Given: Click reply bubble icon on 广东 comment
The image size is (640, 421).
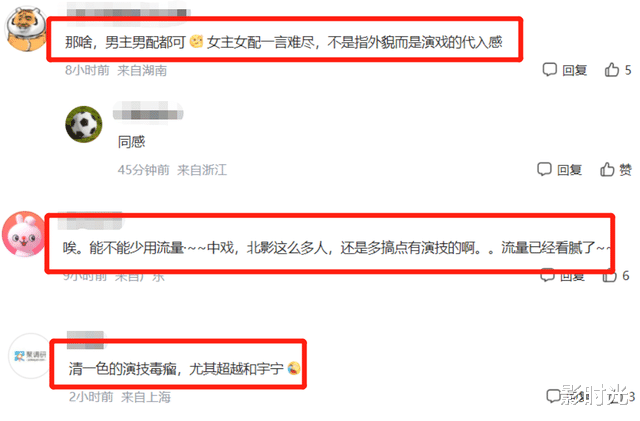Looking at the screenshot, I should click(x=547, y=276).
